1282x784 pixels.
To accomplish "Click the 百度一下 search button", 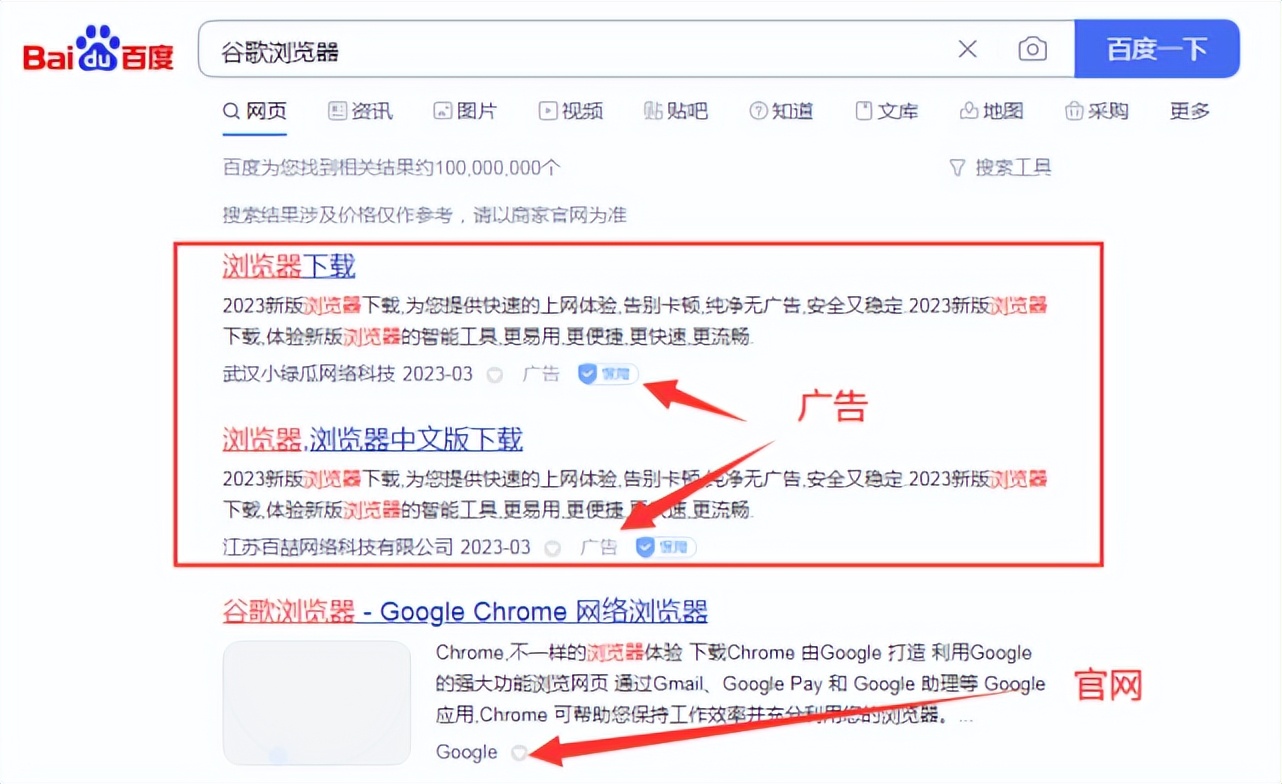I will coord(1157,48).
